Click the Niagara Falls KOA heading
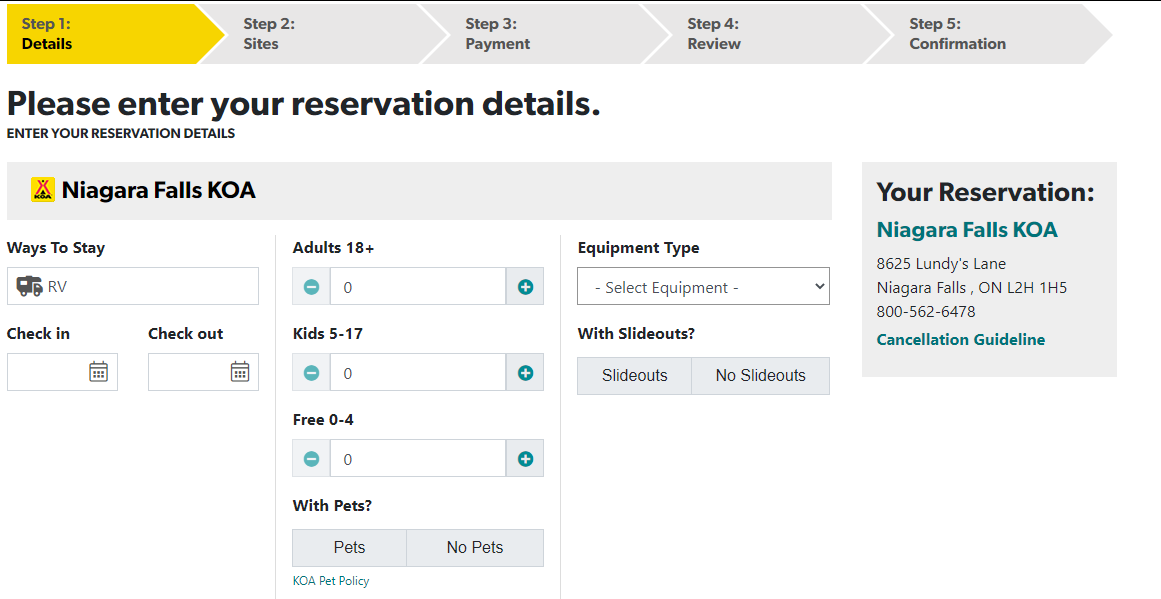The width and height of the screenshot is (1161, 599). click(158, 190)
